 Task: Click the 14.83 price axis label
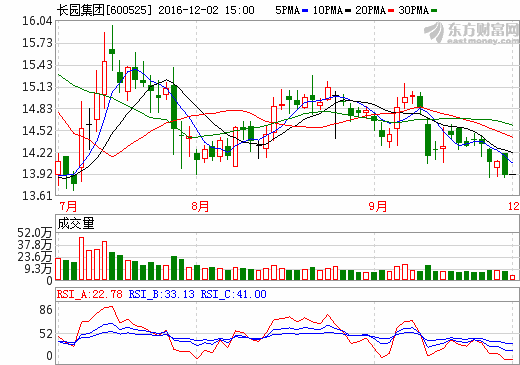coord(37,109)
